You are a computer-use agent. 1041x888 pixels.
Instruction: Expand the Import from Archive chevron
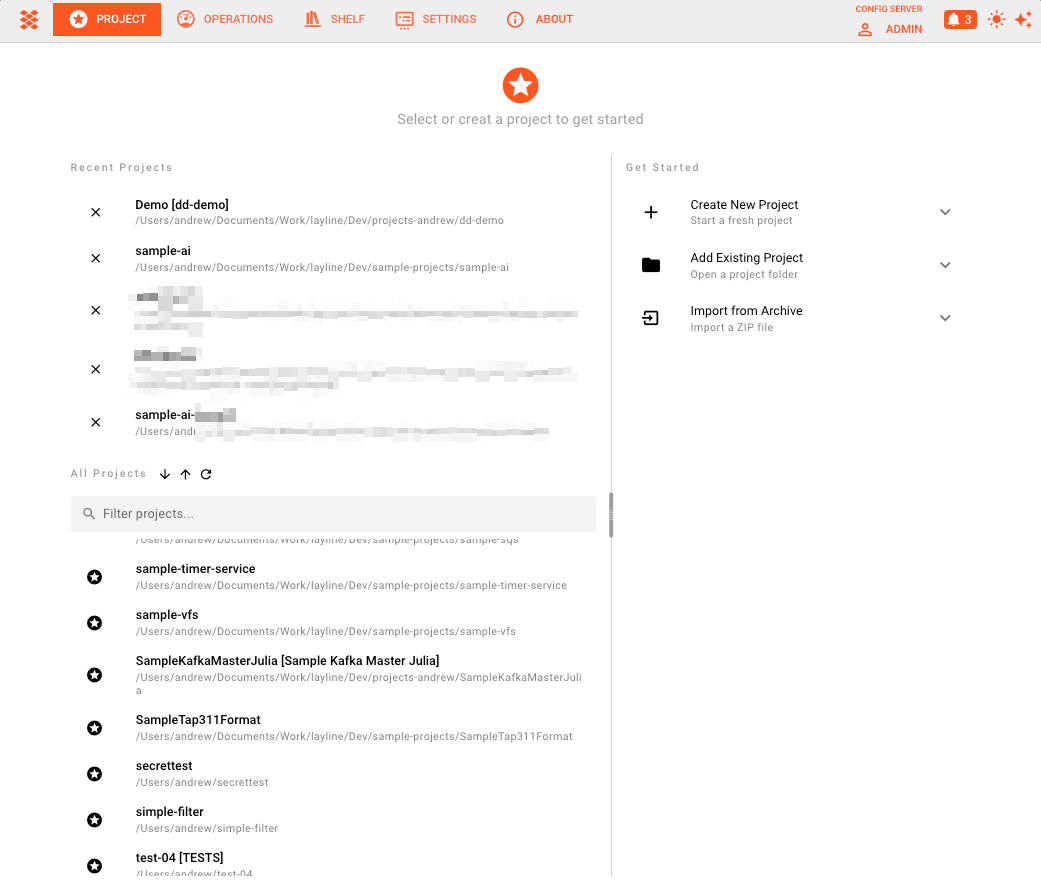[x=945, y=318]
